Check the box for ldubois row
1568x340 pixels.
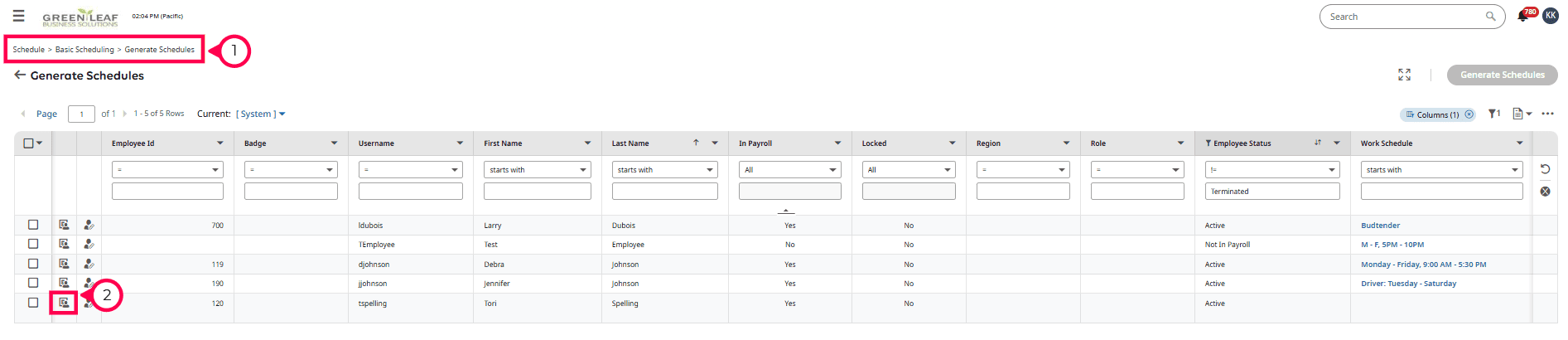pyautogui.click(x=33, y=225)
